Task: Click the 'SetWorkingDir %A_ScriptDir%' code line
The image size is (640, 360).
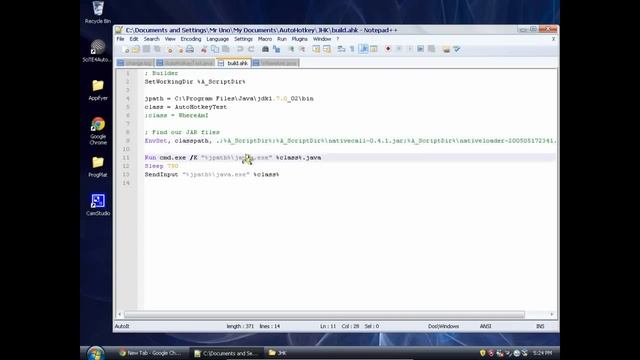Action: [195, 82]
